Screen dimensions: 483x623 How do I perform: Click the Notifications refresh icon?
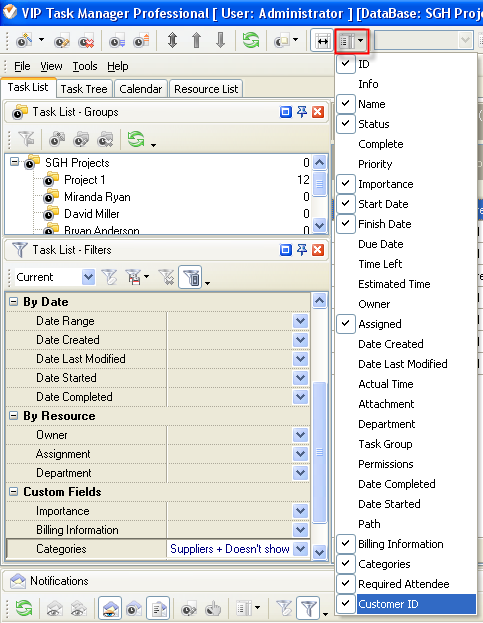(x=24, y=608)
